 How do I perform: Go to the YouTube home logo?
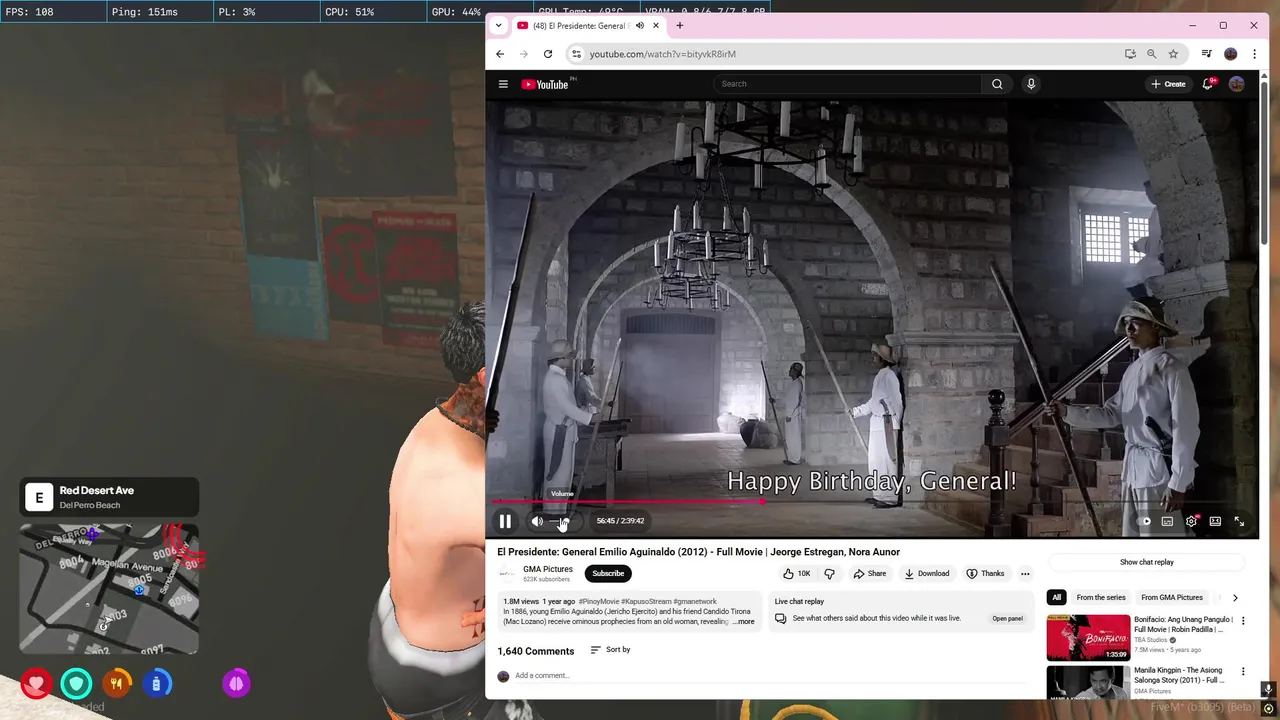[546, 84]
